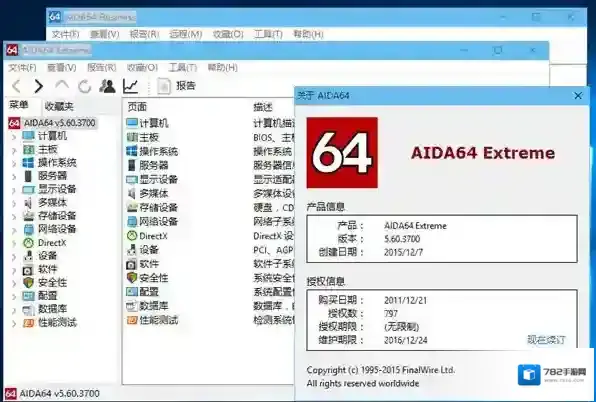Open the 文件(F) menu in AIDA64 Extreme
The width and height of the screenshot is (596, 402).
tap(22, 68)
